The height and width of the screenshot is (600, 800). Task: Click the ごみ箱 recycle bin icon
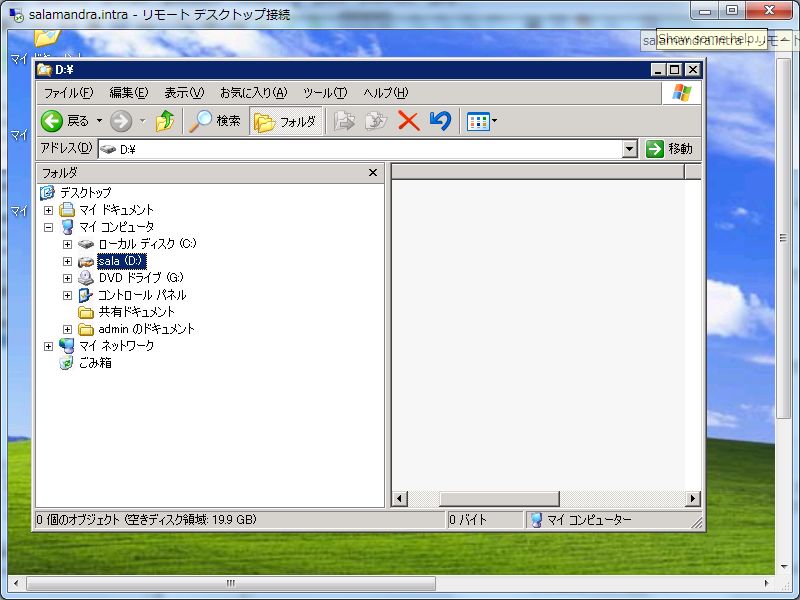[66, 363]
